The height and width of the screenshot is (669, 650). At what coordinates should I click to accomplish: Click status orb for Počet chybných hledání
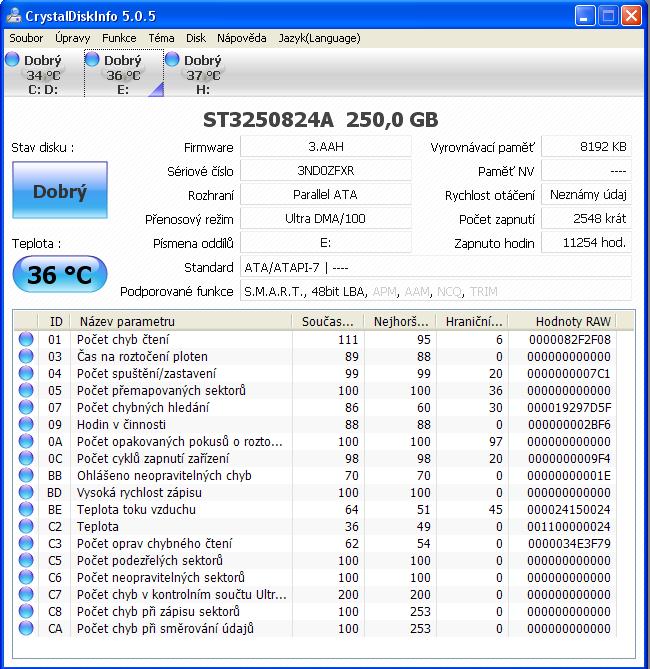pos(26,407)
